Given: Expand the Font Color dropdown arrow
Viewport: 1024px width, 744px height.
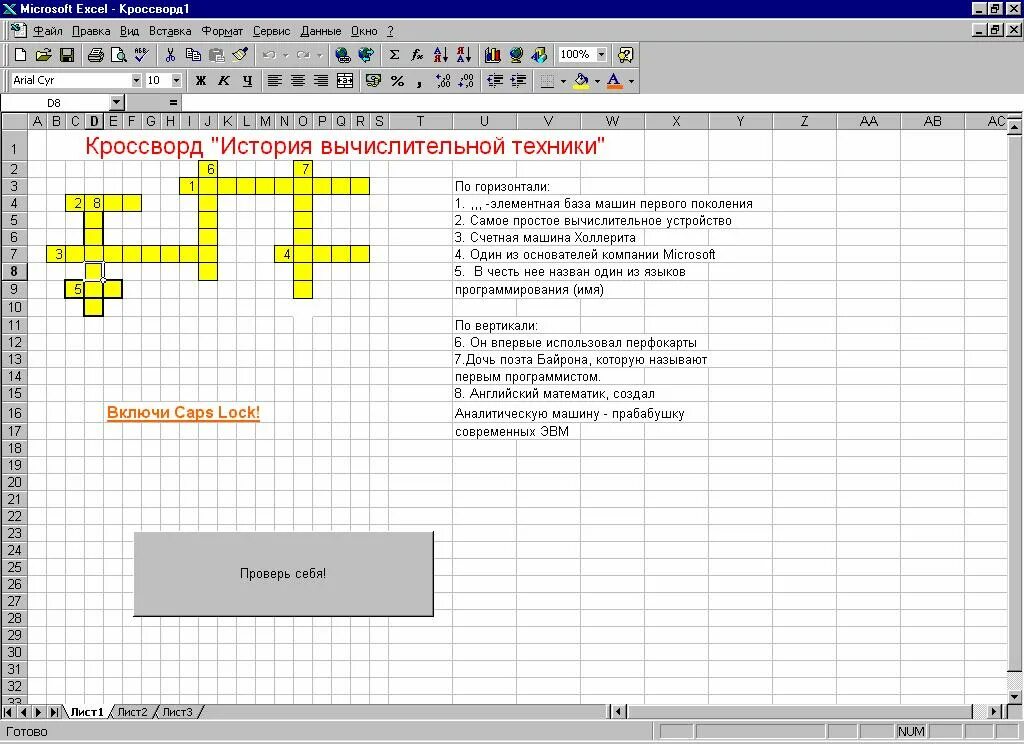Looking at the screenshot, I should (x=631, y=81).
